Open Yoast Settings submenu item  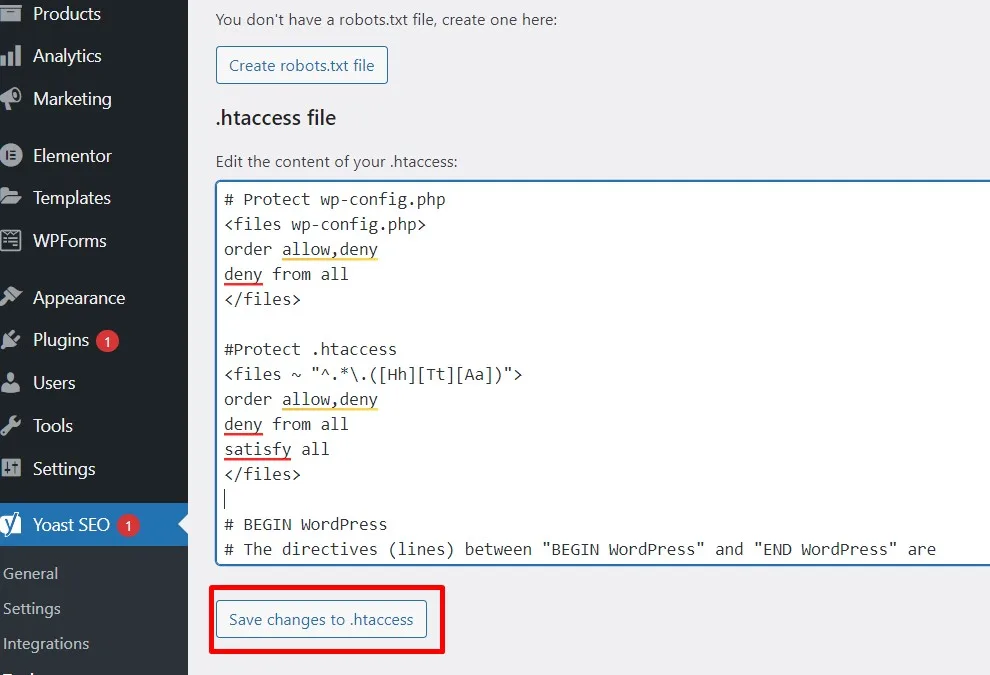[x=32, y=609]
